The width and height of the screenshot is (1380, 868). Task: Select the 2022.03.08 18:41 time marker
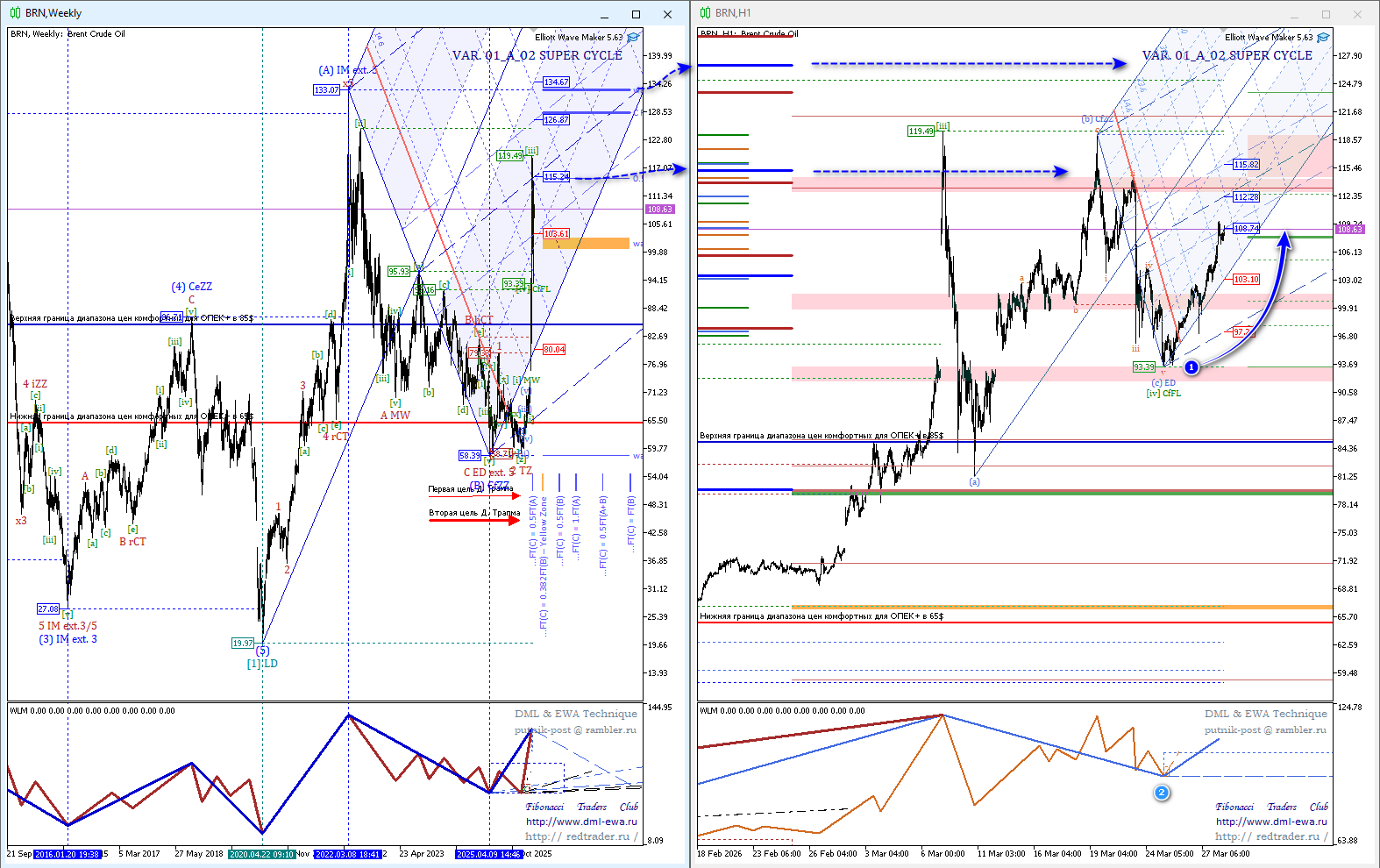tap(347, 854)
